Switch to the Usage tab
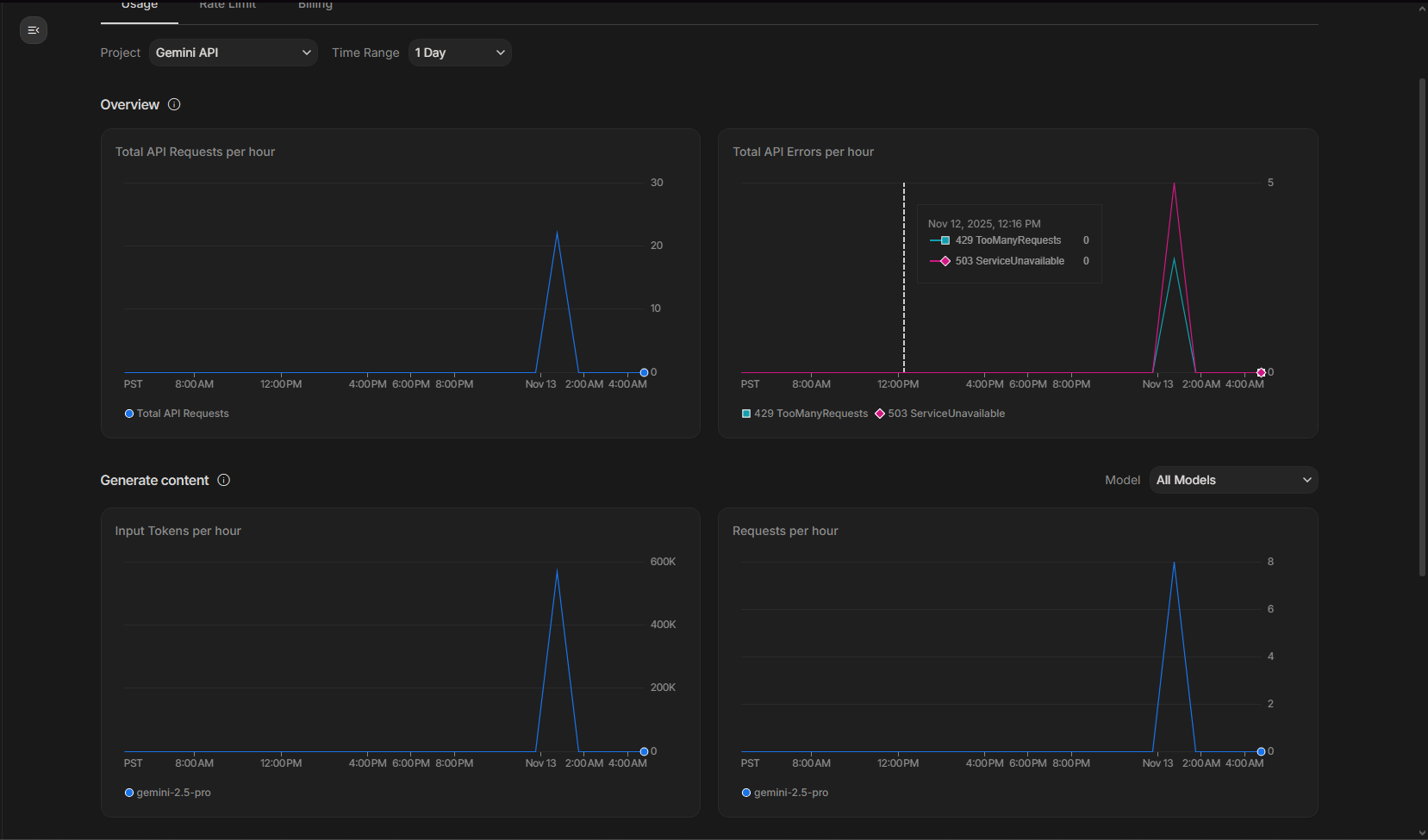This screenshot has height=840, width=1428. pos(140,6)
